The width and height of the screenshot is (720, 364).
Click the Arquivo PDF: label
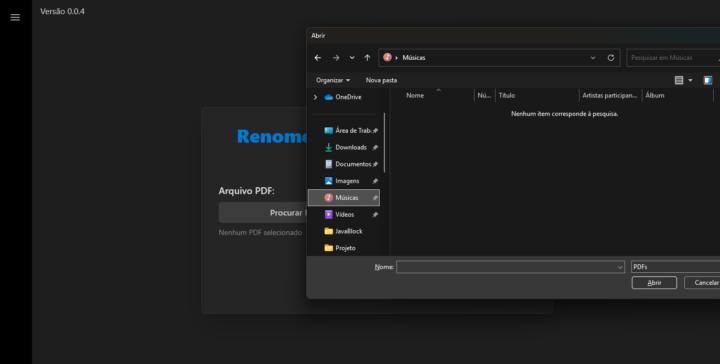pos(247,191)
